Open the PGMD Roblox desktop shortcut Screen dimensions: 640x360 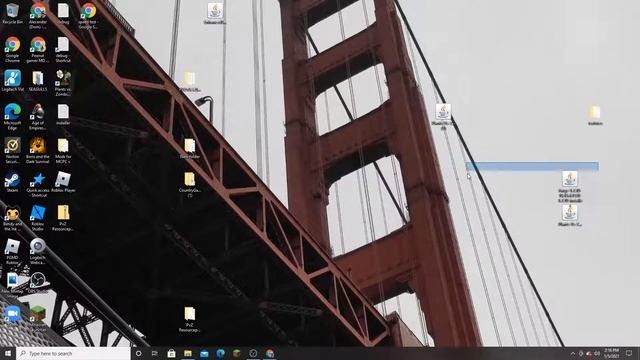pyautogui.click(x=12, y=251)
